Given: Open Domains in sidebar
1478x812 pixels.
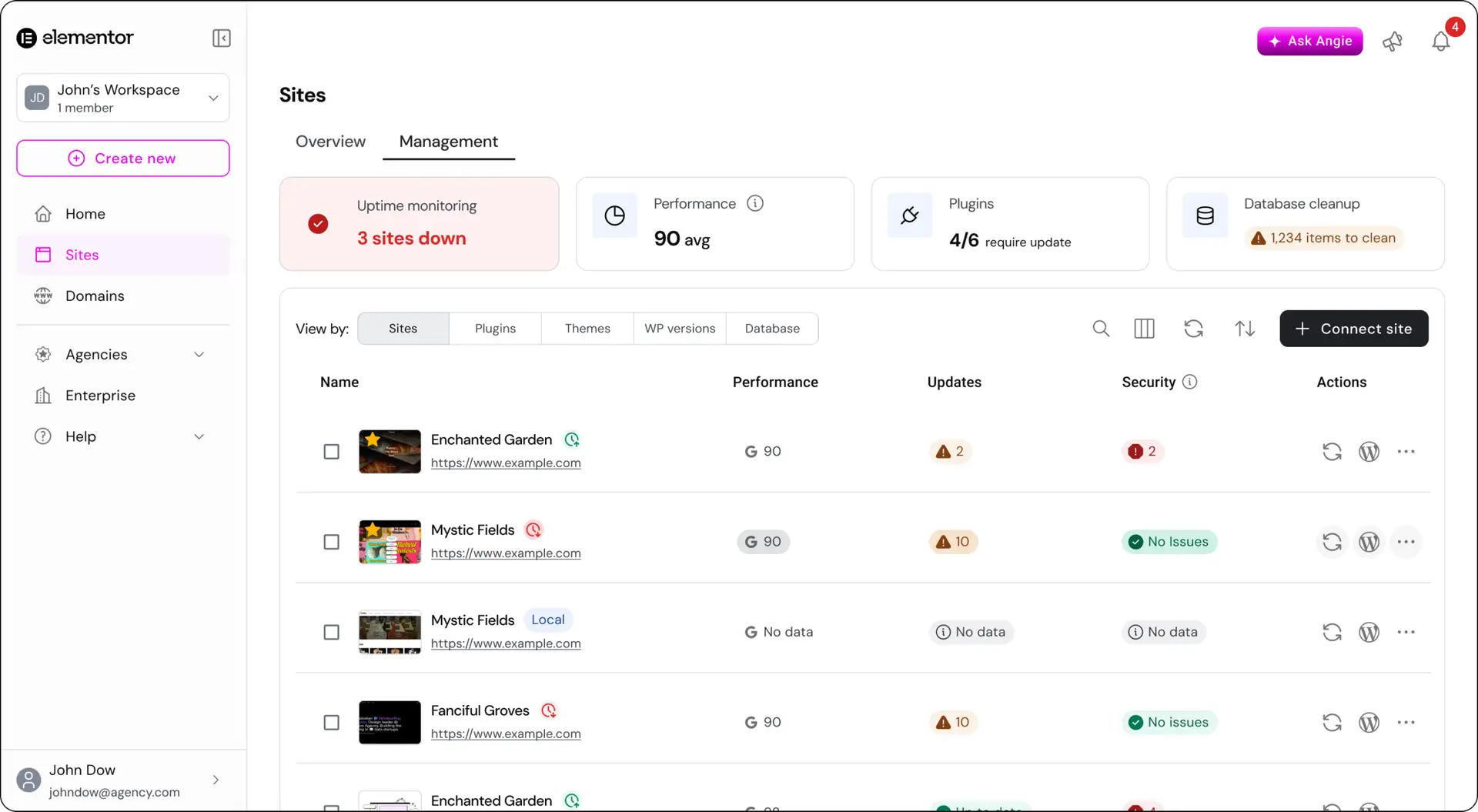Looking at the screenshot, I should point(123,296).
